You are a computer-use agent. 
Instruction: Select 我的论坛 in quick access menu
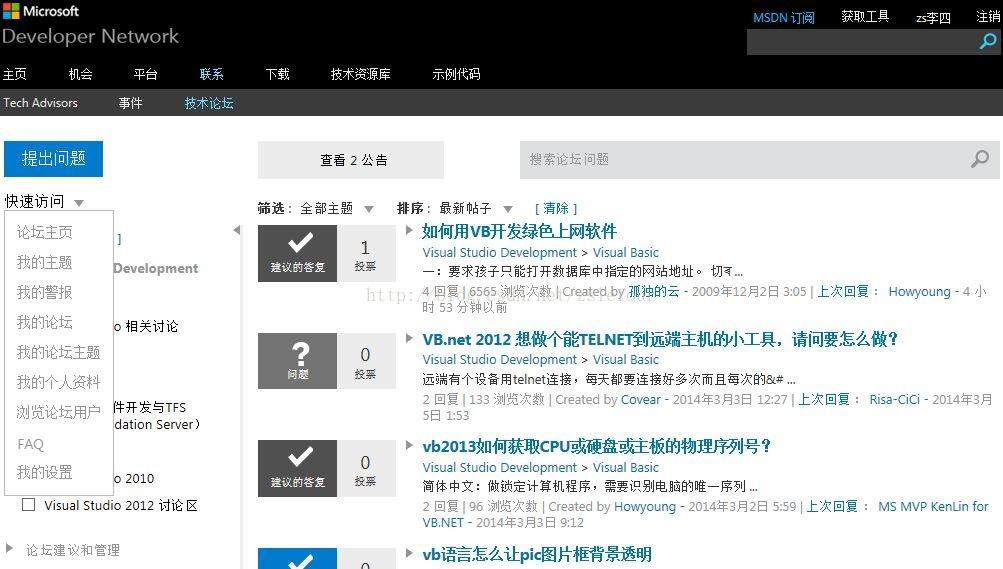[x=45, y=322]
